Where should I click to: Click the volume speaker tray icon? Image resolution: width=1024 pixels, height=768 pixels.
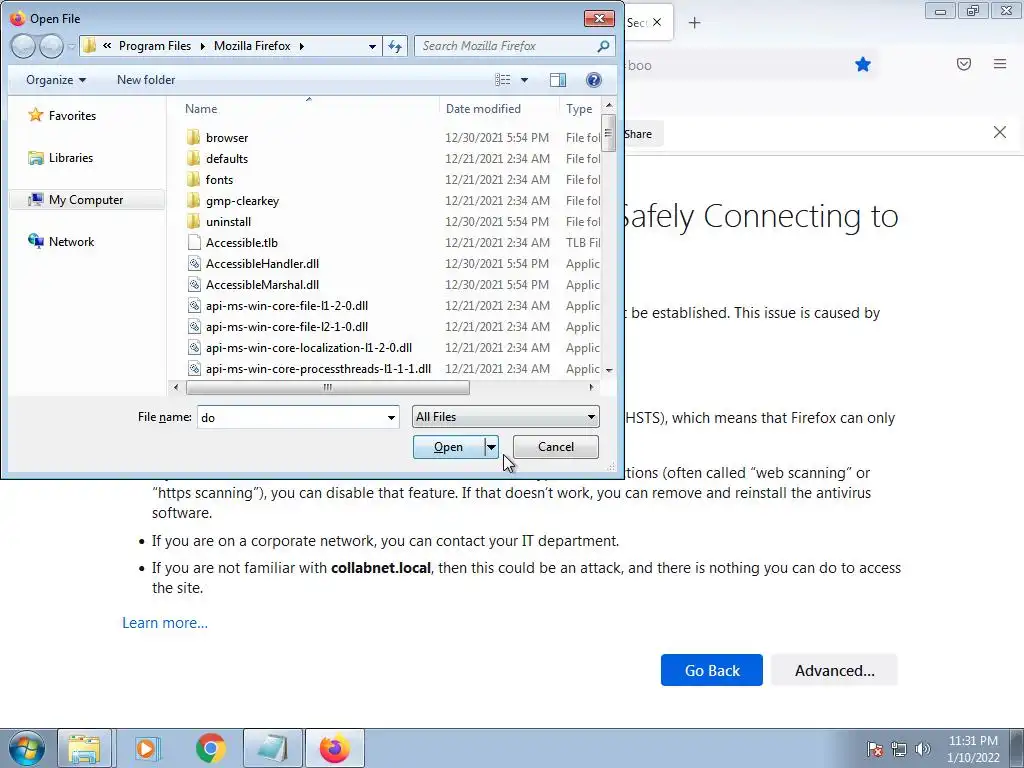(x=923, y=748)
